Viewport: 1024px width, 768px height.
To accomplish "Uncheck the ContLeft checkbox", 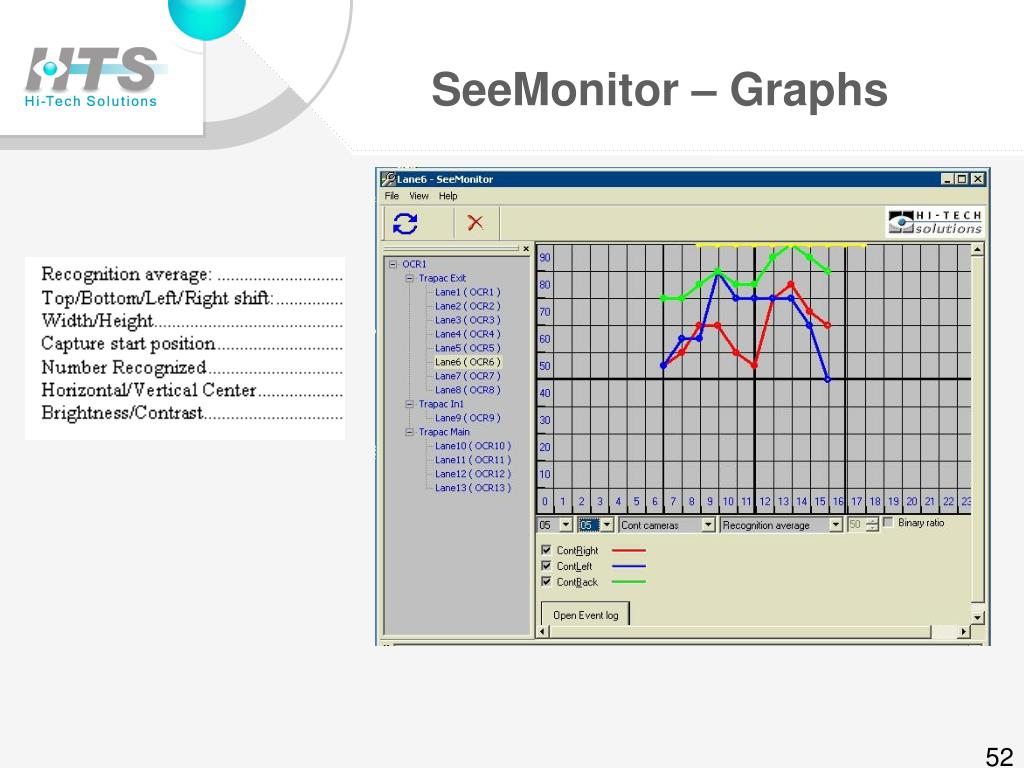I will tap(547, 566).
